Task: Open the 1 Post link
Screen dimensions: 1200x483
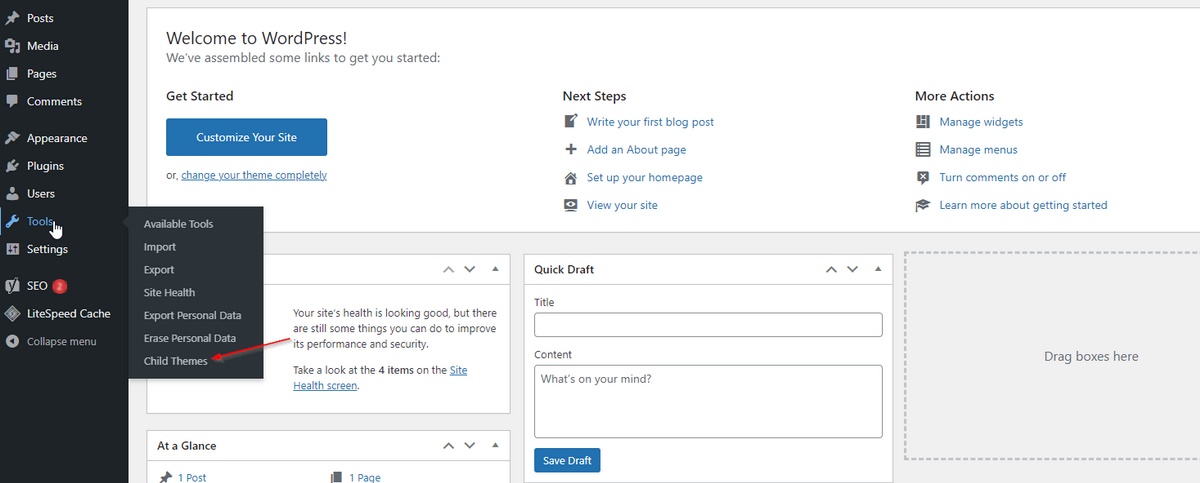Action: tap(192, 478)
